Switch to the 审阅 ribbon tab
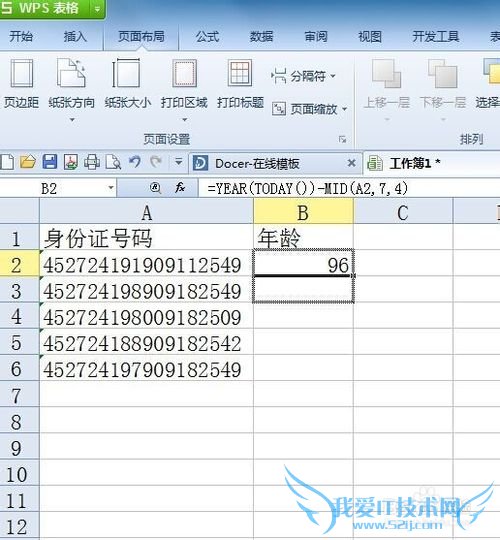The height and width of the screenshot is (540, 500). click(316, 36)
